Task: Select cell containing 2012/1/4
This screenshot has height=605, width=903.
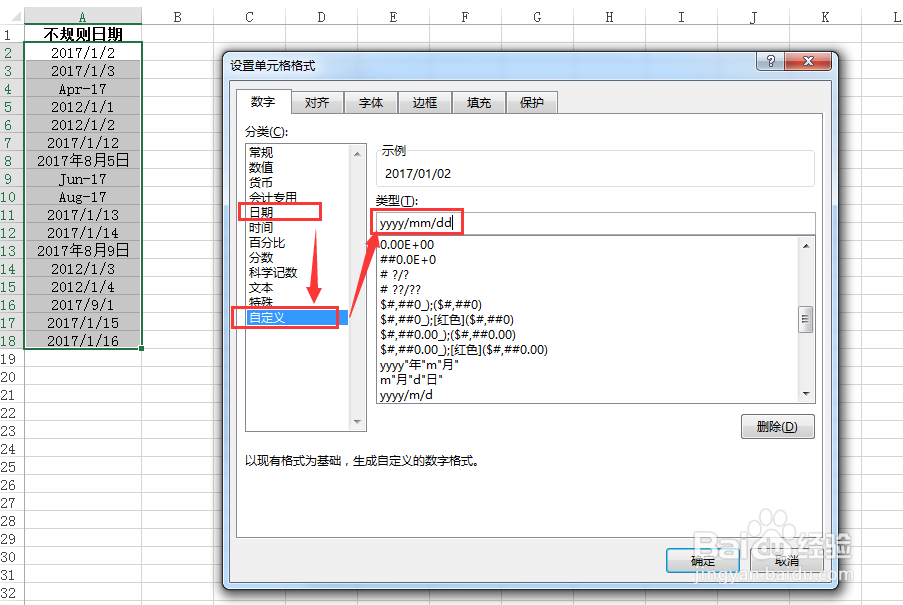Action: 83,287
